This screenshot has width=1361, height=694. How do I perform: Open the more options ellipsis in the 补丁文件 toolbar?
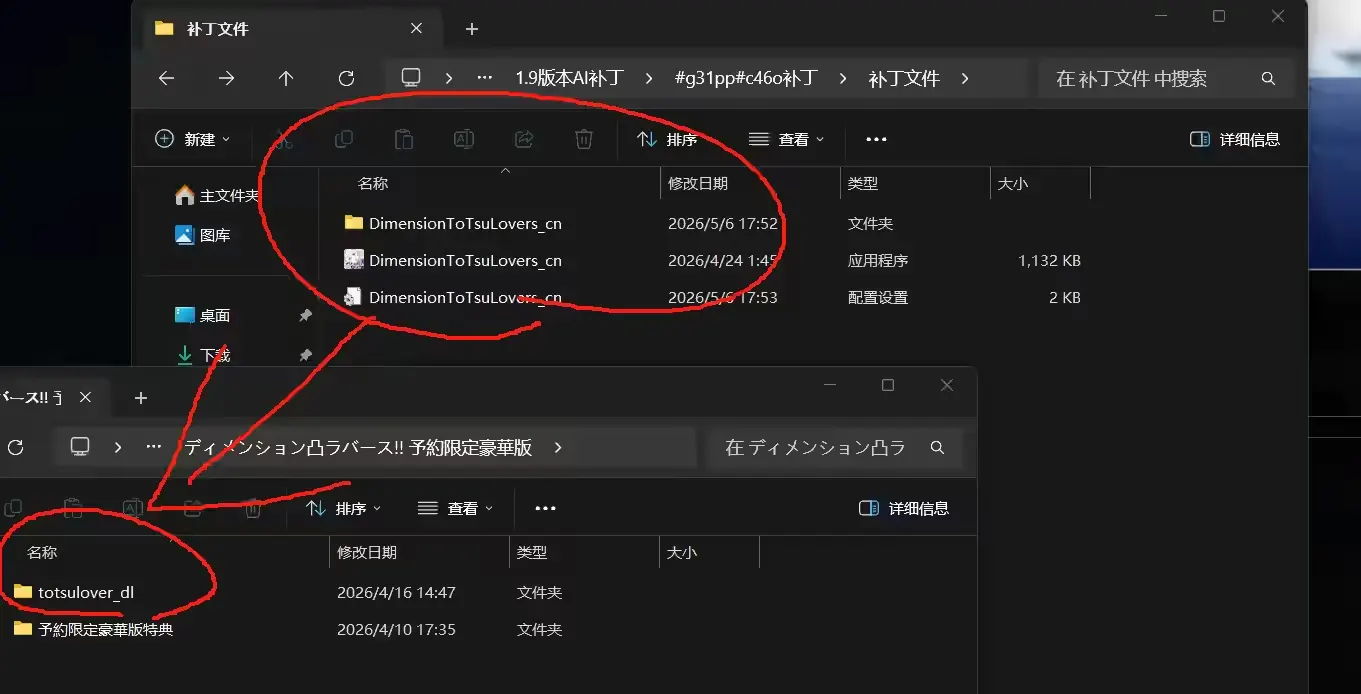pyautogui.click(x=877, y=140)
